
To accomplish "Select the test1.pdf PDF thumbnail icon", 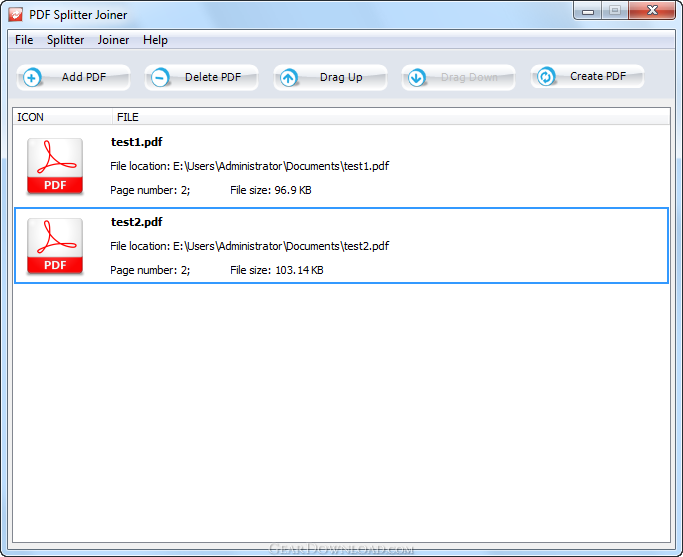I will pos(55,166).
